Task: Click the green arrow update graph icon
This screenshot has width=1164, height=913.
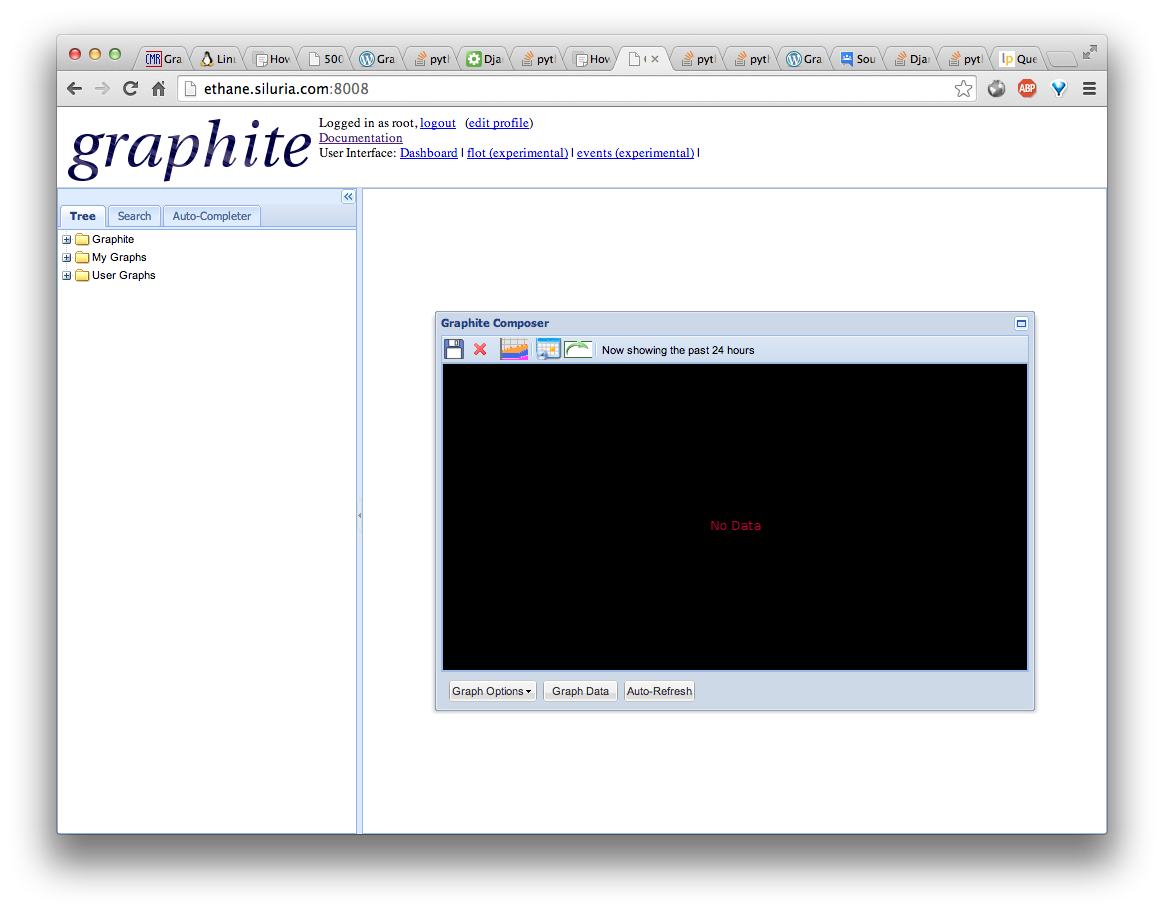Action: (578, 349)
